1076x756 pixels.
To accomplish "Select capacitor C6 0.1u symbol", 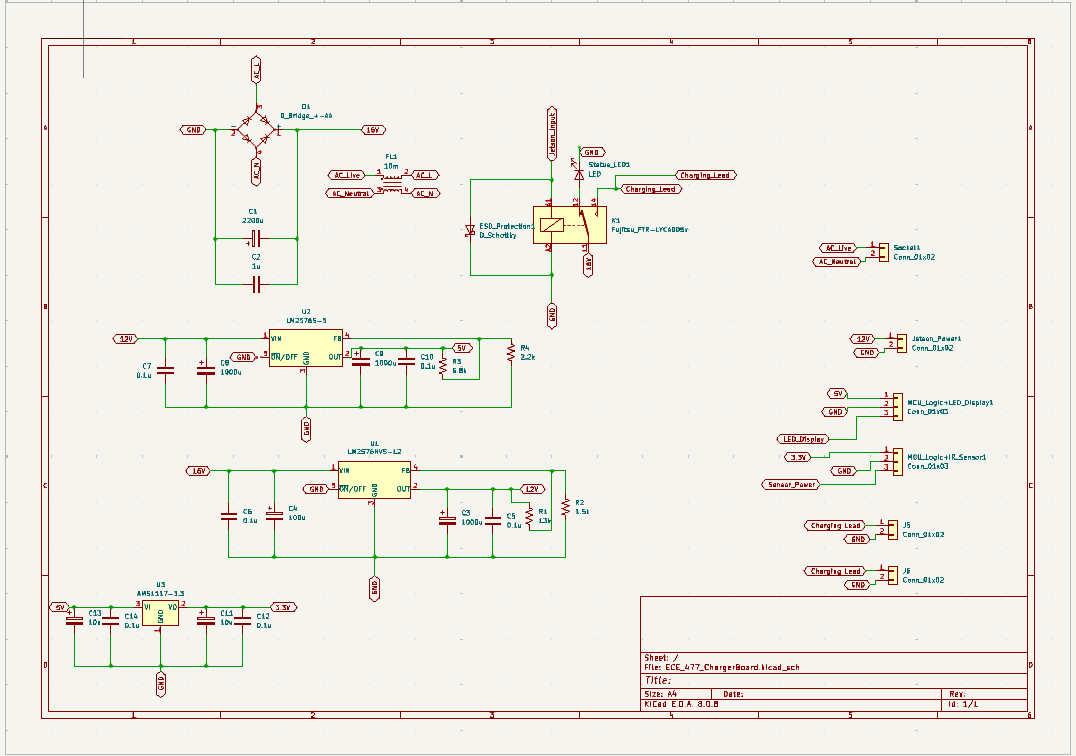I will (x=229, y=516).
